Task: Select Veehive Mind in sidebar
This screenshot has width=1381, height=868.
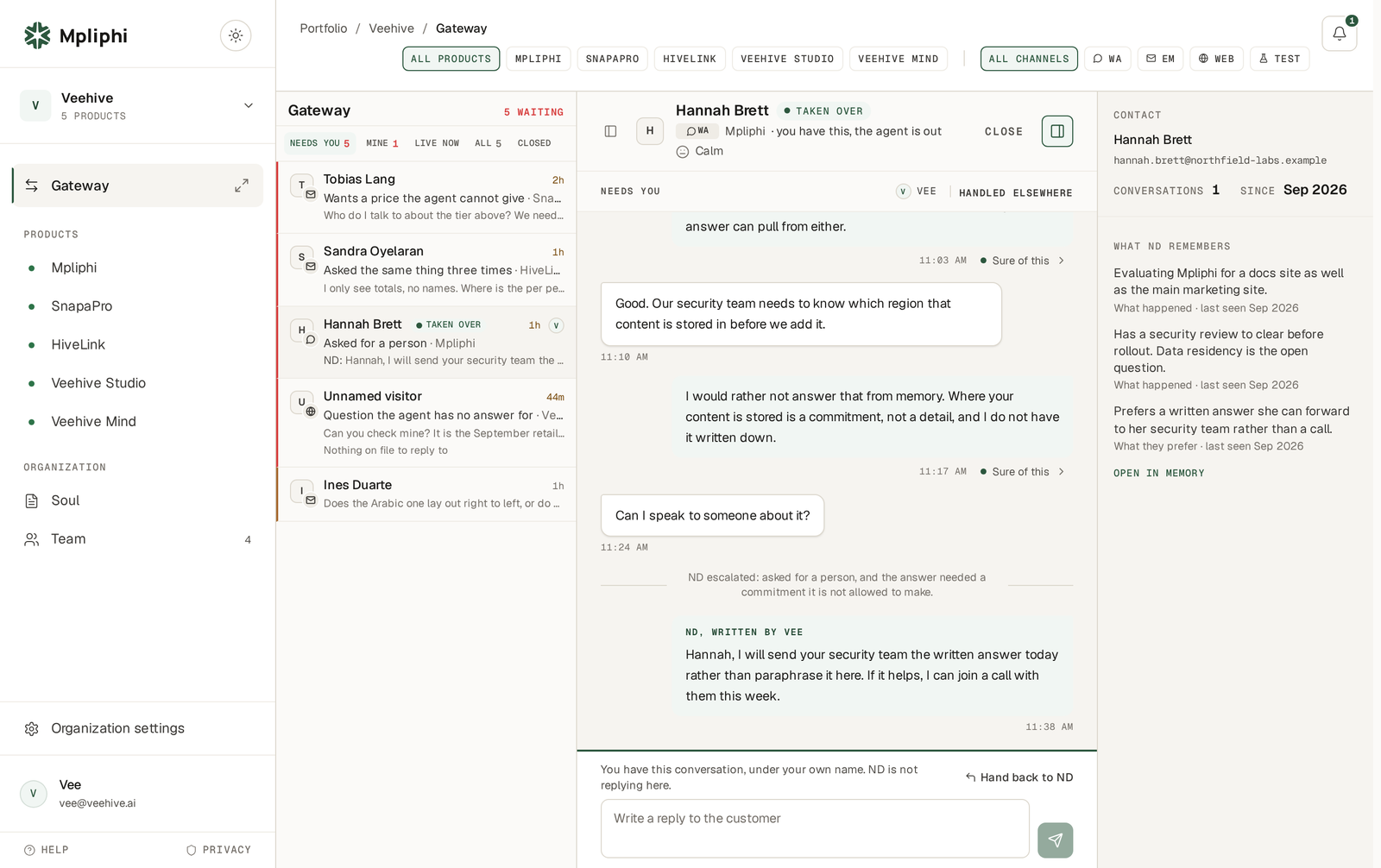Action: click(x=138, y=421)
